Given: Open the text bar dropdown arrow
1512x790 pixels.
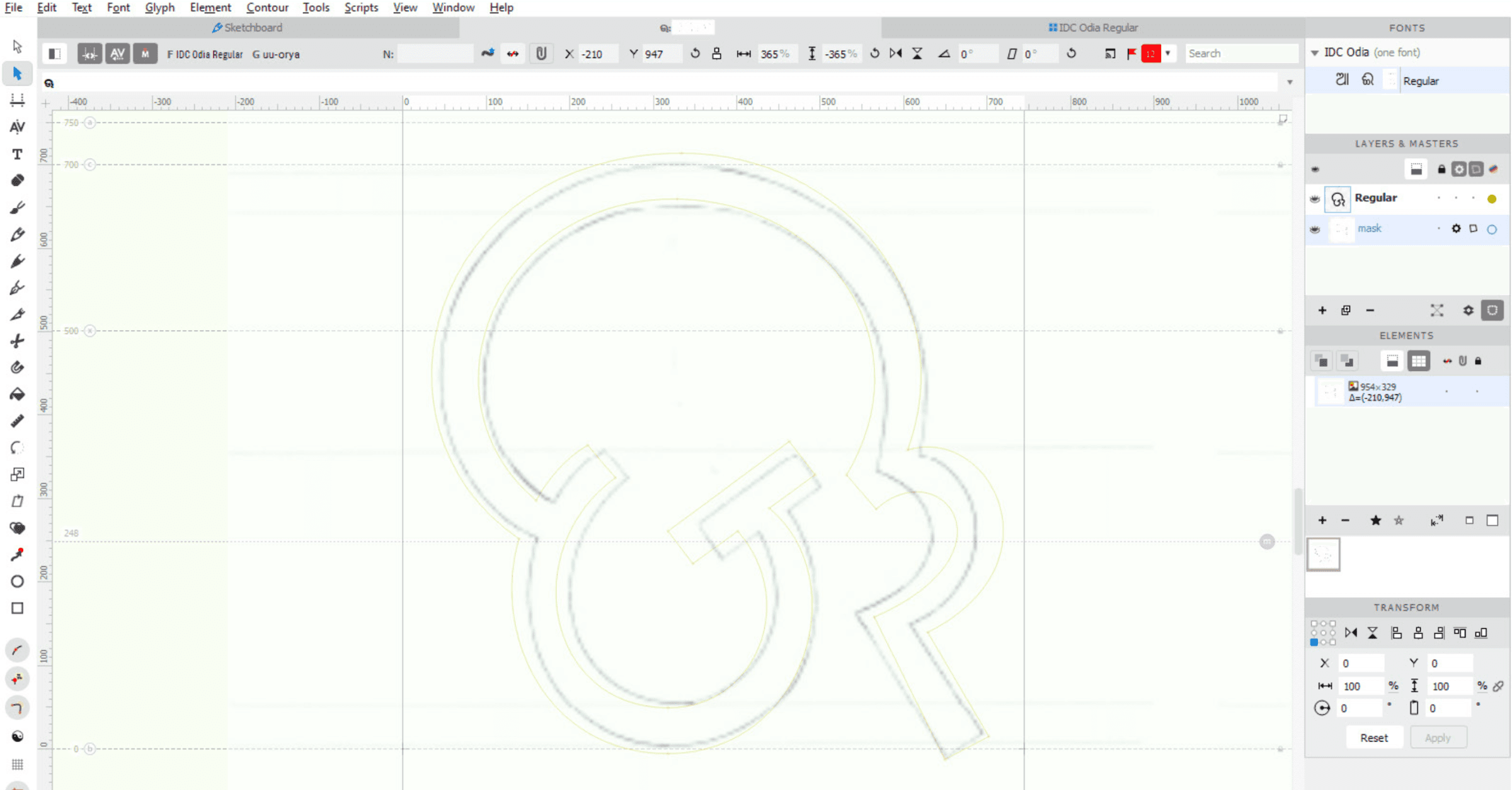Looking at the screenshot, I should tap(1290, 83).
